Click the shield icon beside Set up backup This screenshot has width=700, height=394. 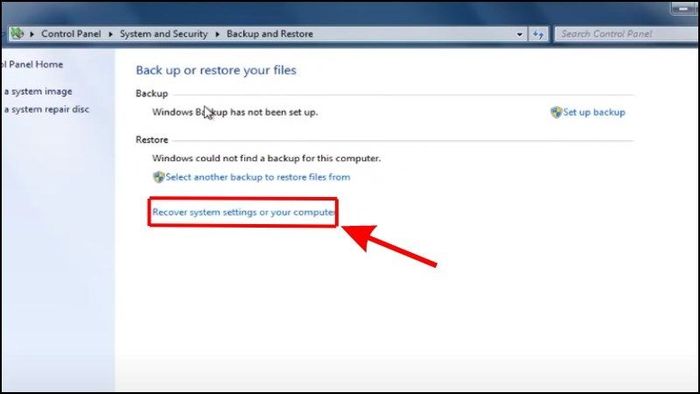(x=556, y=112)
